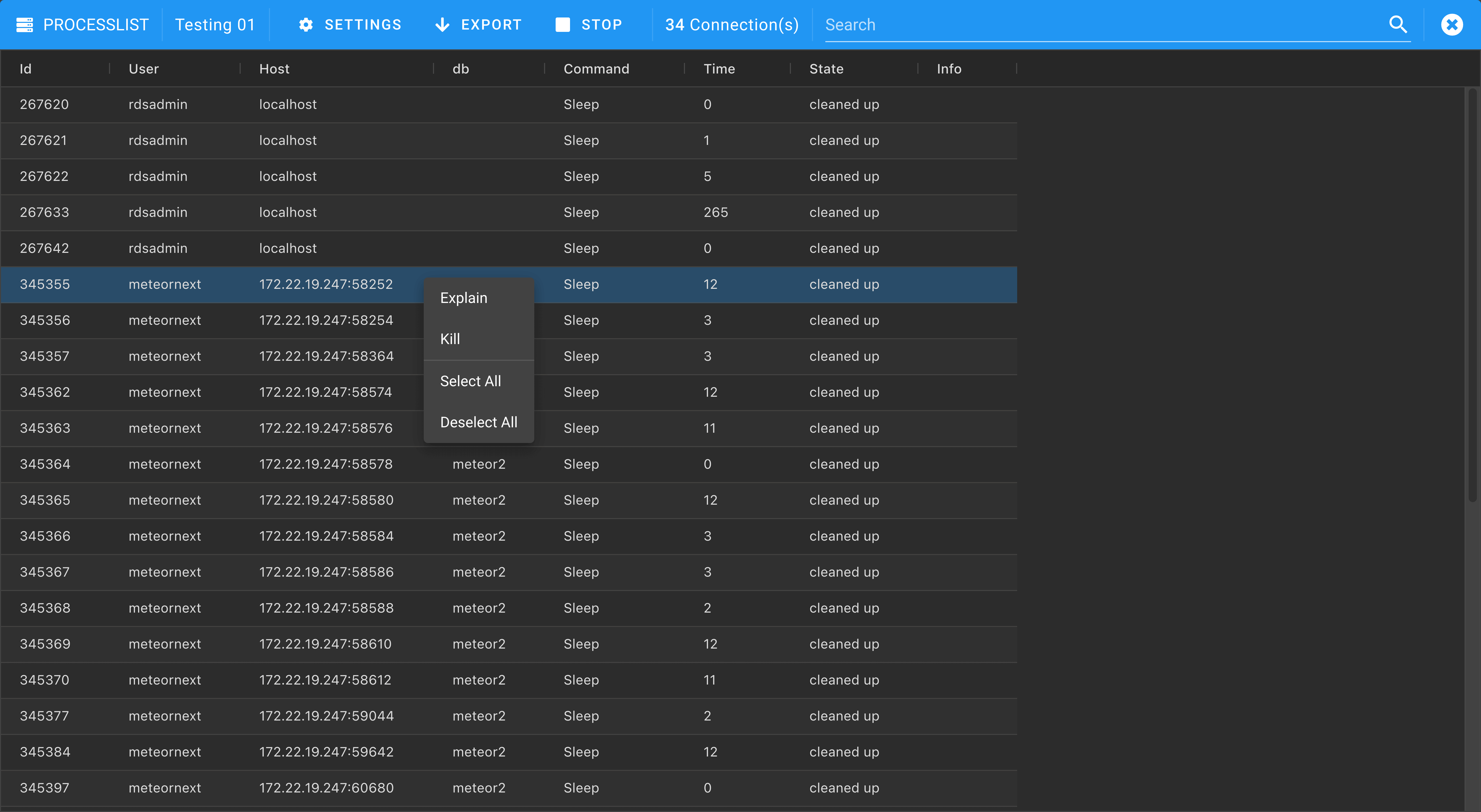Sort by the Time column header
The image size is (1481, 812).
[719, 69]
